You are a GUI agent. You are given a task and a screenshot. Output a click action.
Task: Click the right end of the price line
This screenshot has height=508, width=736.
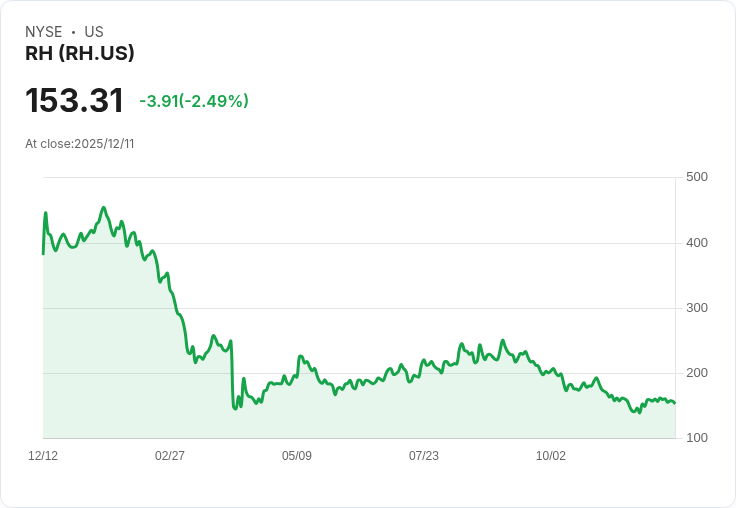(x=674, y=403)
